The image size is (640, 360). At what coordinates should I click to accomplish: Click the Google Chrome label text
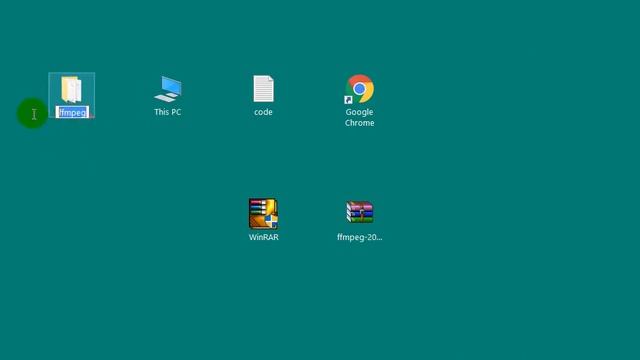[359, 117]
